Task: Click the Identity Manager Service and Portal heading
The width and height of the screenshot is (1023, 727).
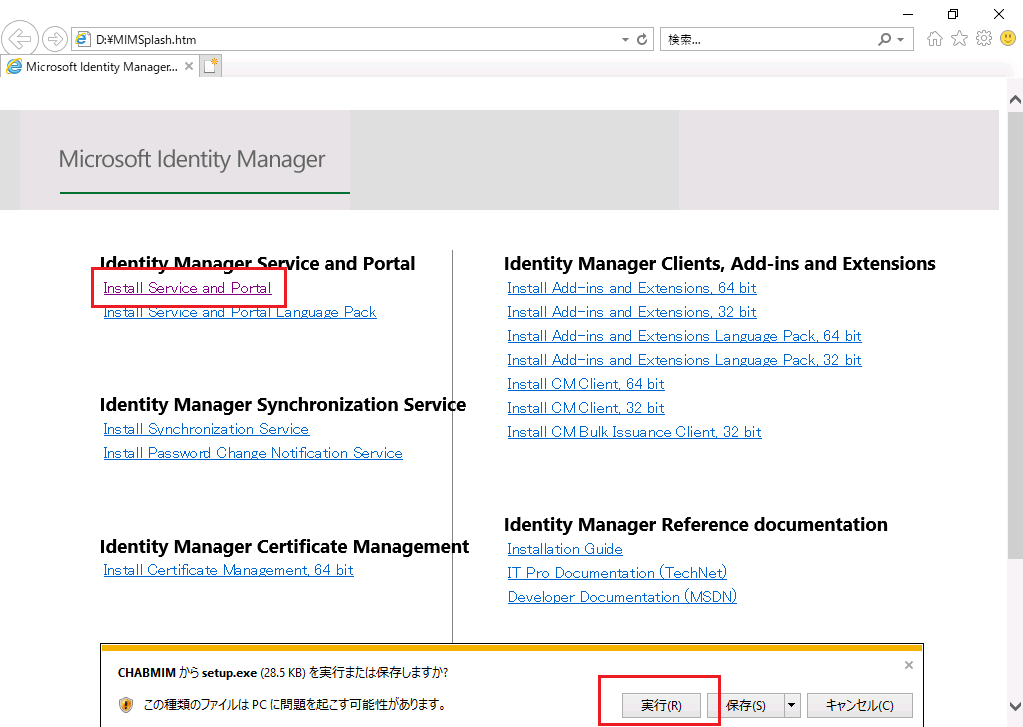Action: (257, 264)
